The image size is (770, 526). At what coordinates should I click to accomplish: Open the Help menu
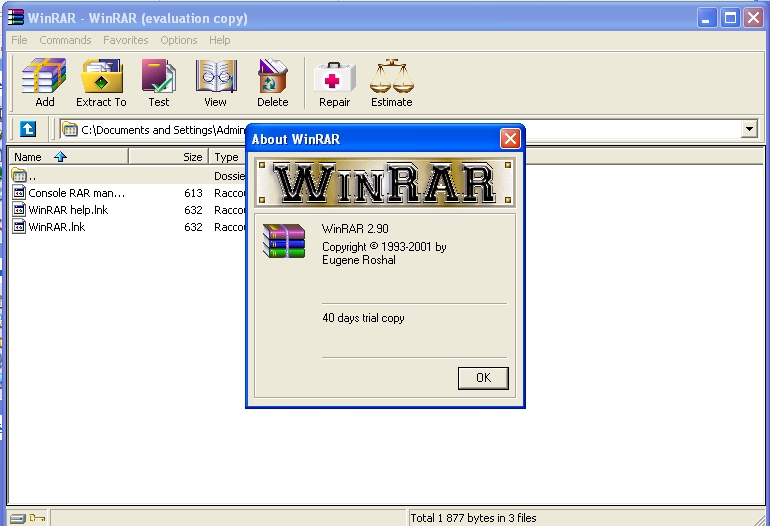pyautogui.click(x=220, y=40)
